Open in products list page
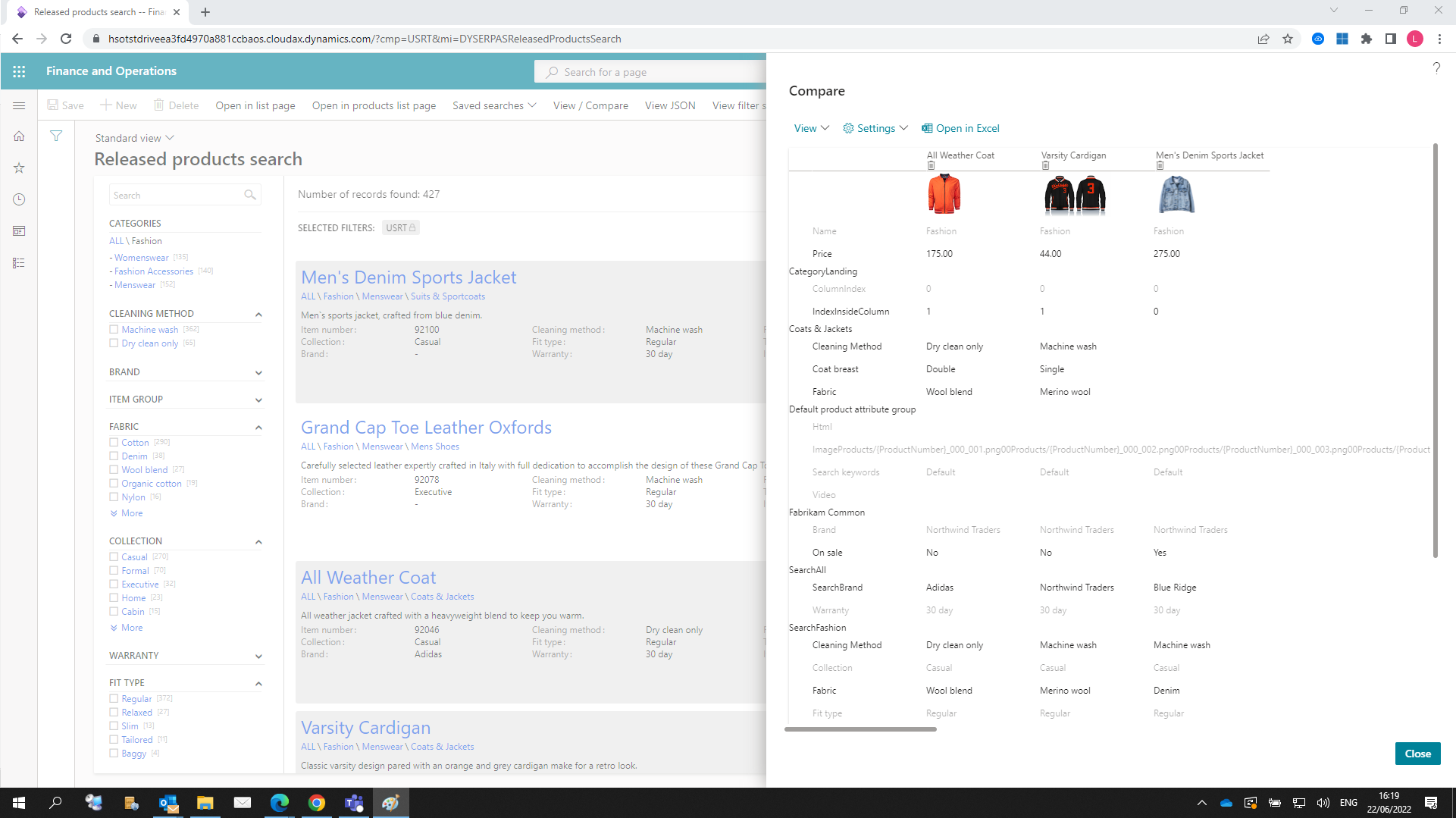 pos(374,105)
